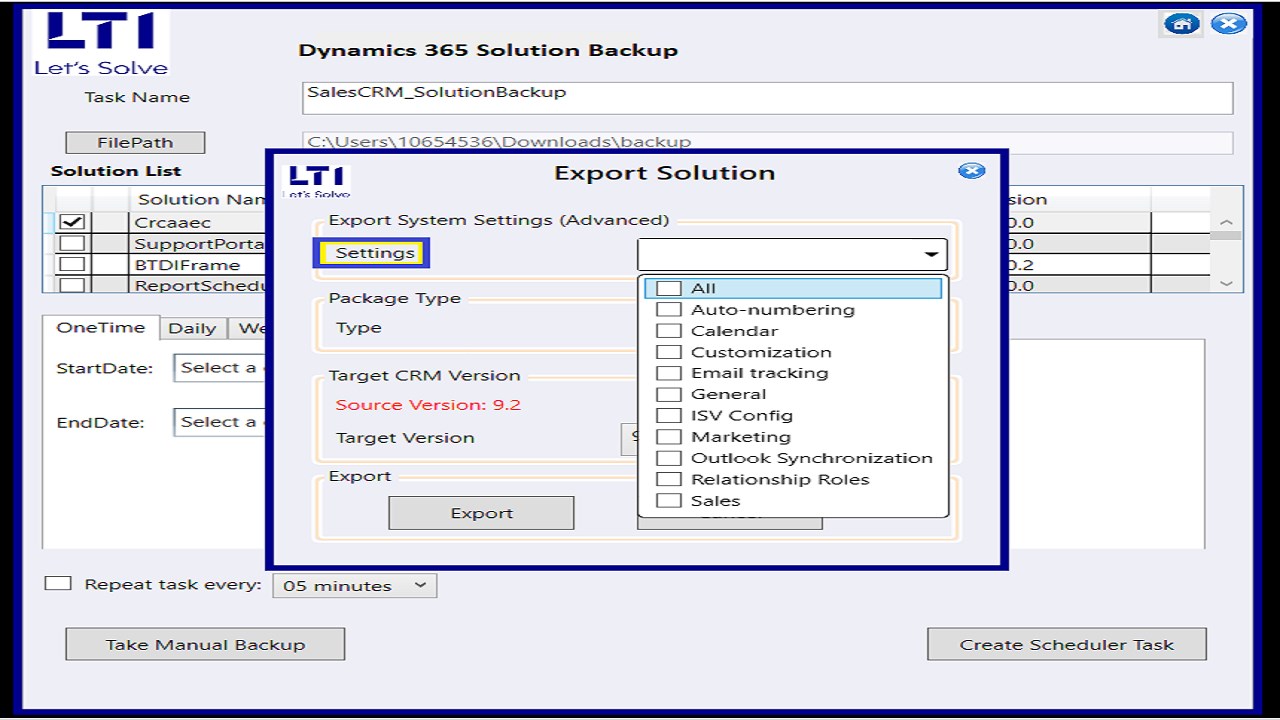Screen dimensions: 1280x720
Task: Check the General option
Action: pyautogui.click(x=669, y=394)
